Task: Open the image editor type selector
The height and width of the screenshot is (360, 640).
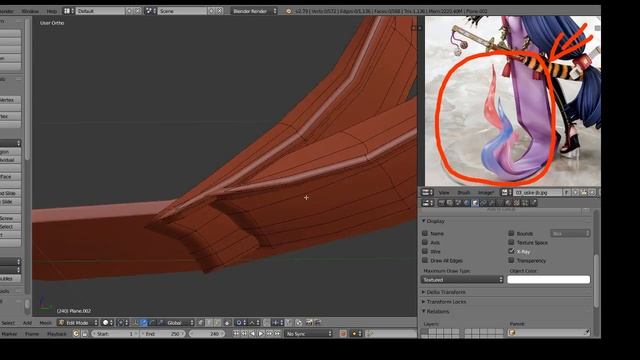Action: (427, 192)
